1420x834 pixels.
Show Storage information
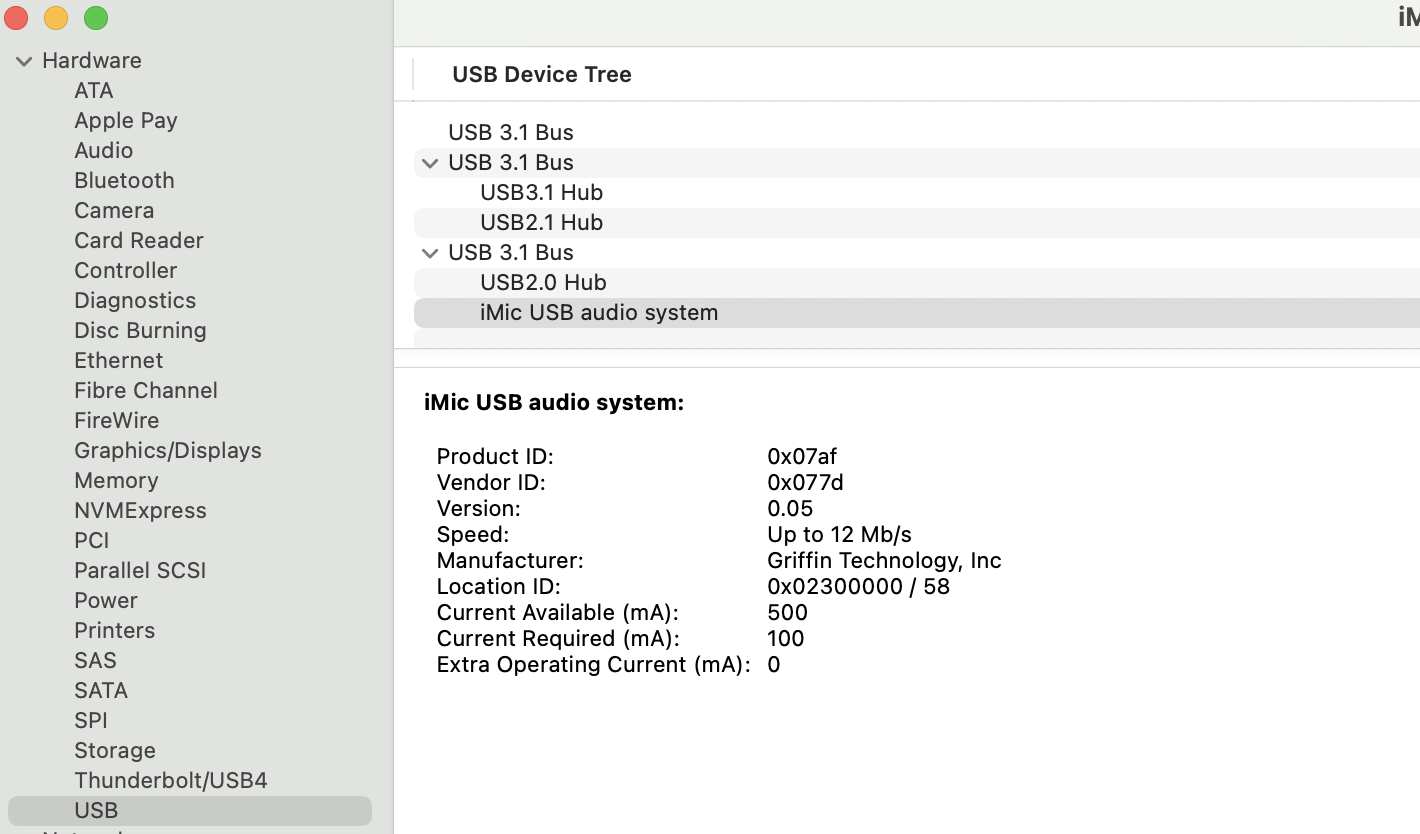(x=115, y=750)
